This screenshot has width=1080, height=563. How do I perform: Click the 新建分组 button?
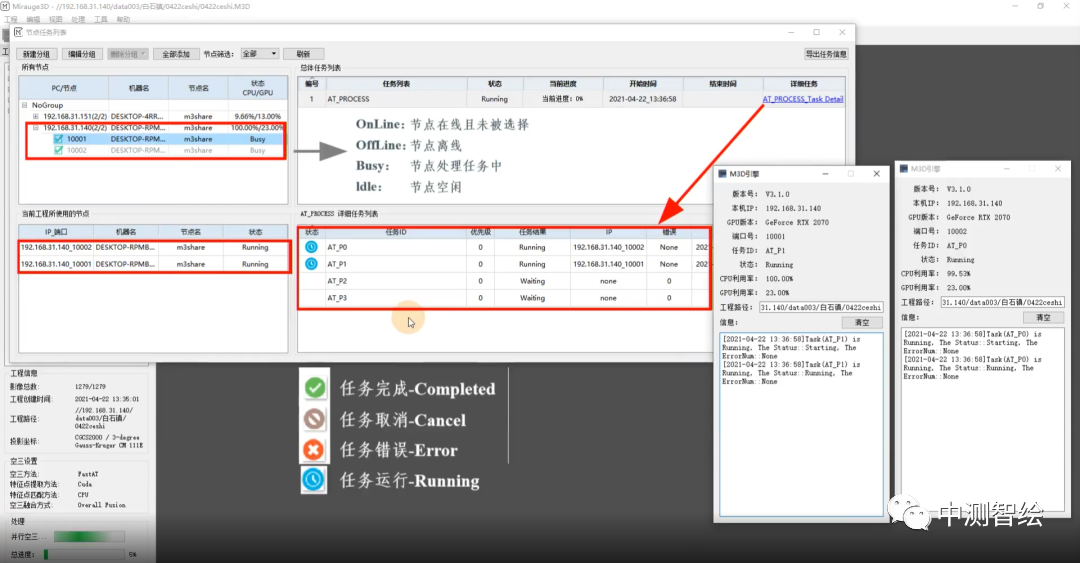(x=36, y=54)
